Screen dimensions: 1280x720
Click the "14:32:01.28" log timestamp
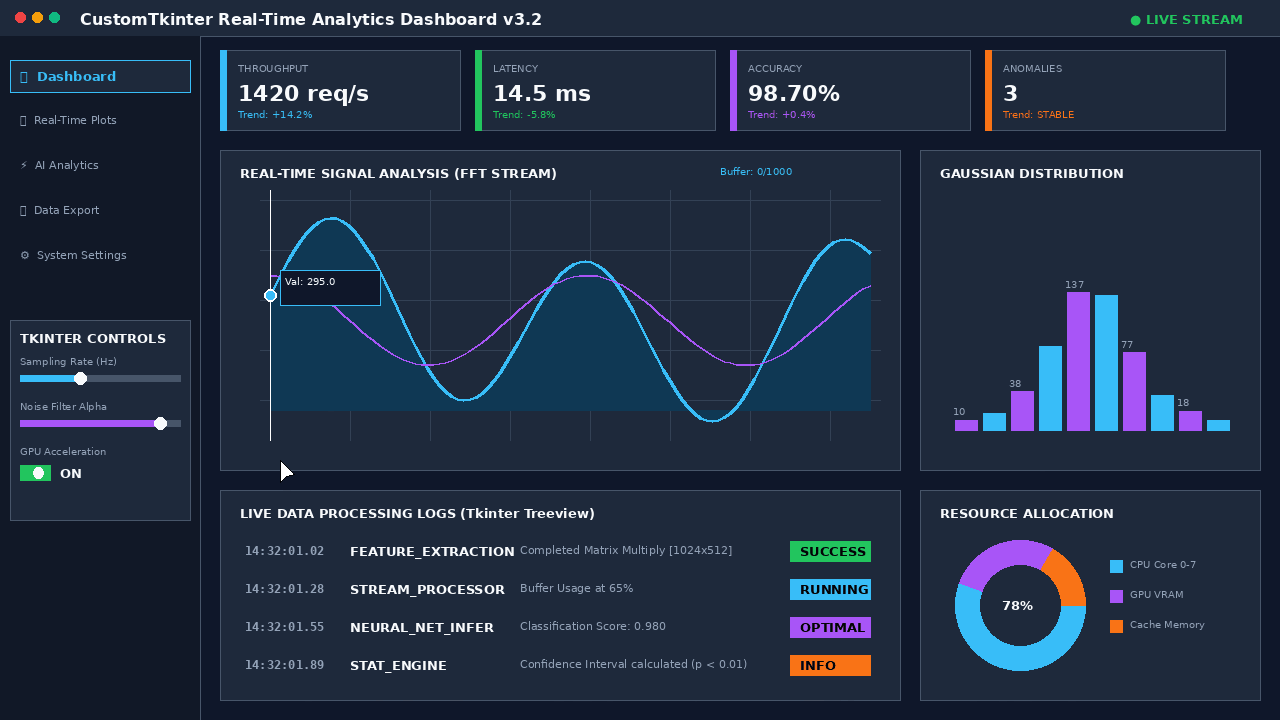(284, 590)
